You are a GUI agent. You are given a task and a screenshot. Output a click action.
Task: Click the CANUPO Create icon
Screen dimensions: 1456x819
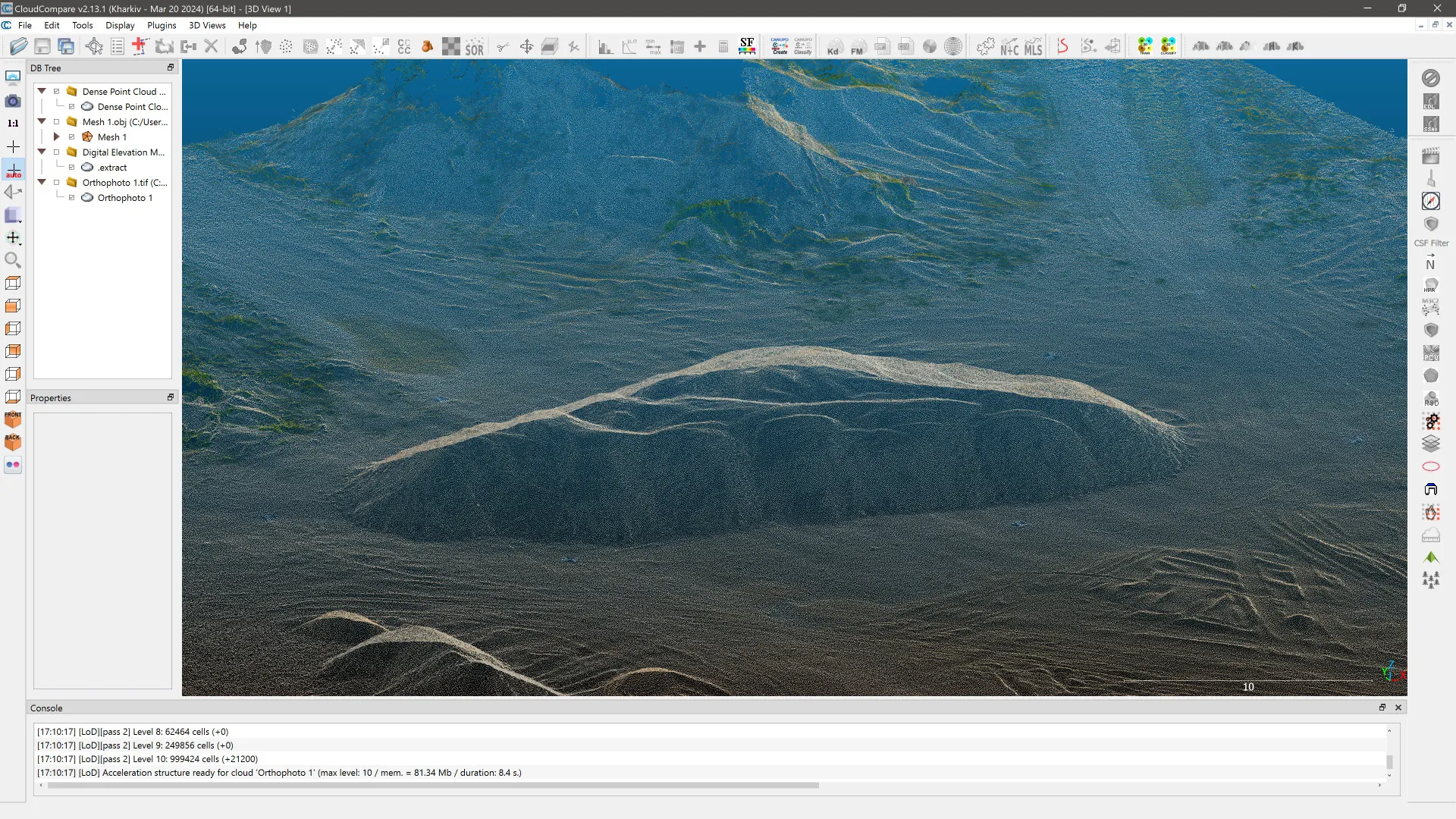tap(780, 46)
